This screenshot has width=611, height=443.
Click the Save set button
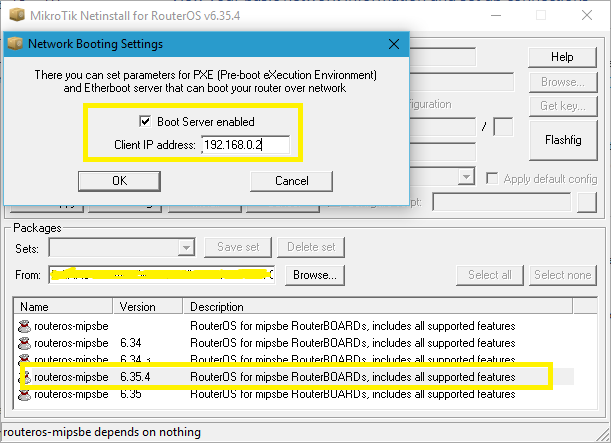238,247
